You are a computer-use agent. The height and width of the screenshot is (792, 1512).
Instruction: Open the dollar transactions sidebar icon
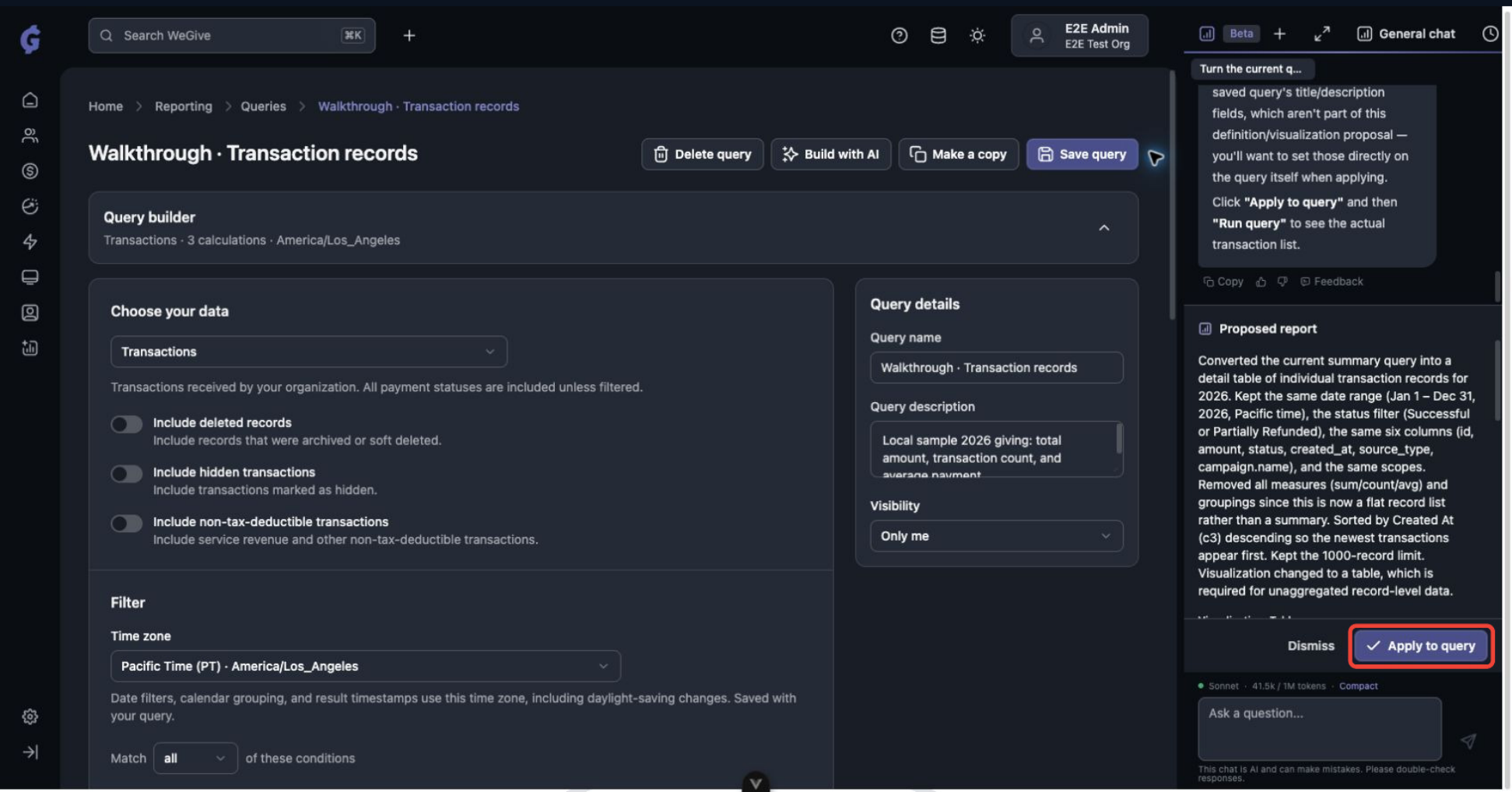[30, 171]
